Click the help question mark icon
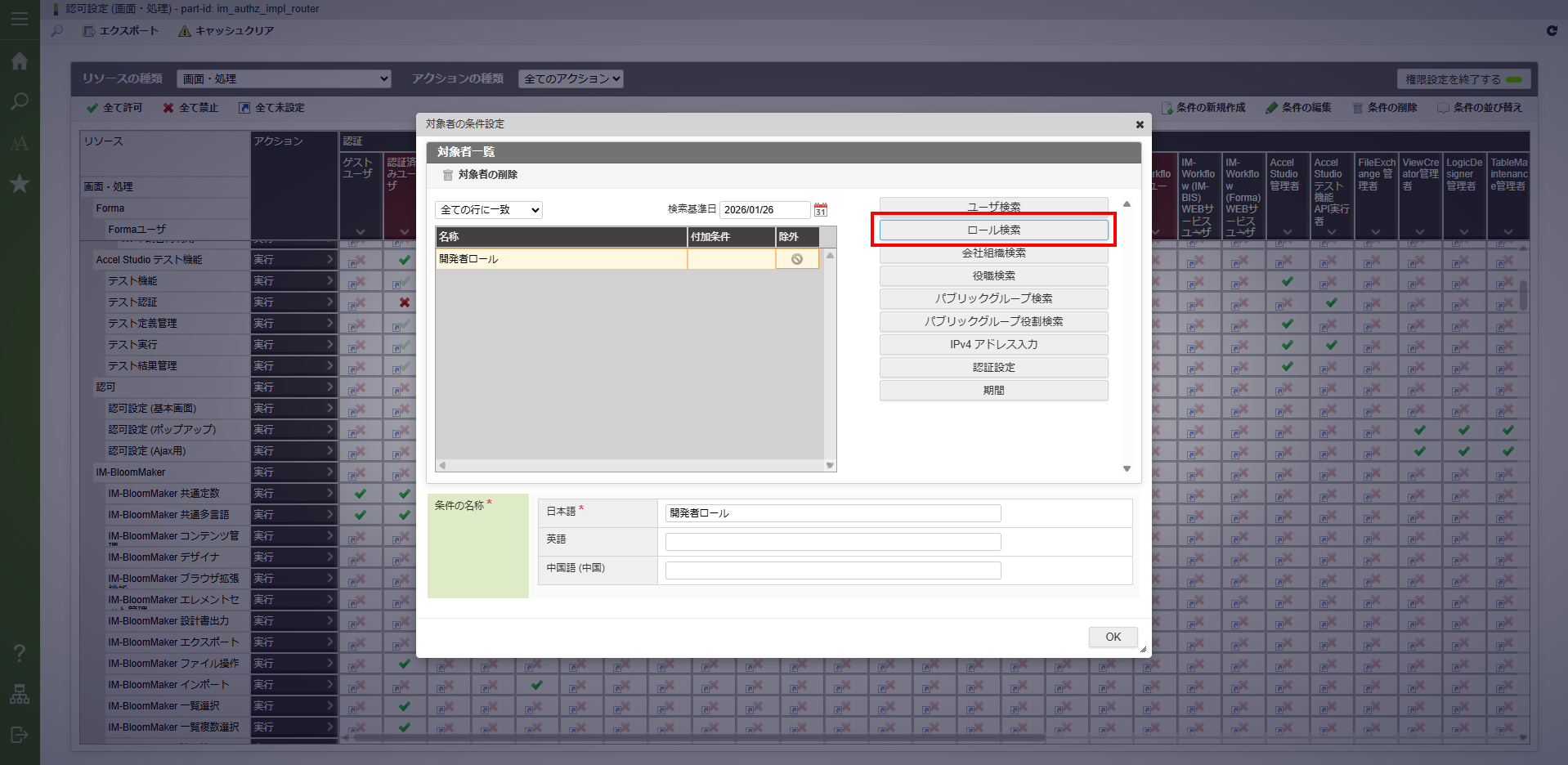 (20, 653)
